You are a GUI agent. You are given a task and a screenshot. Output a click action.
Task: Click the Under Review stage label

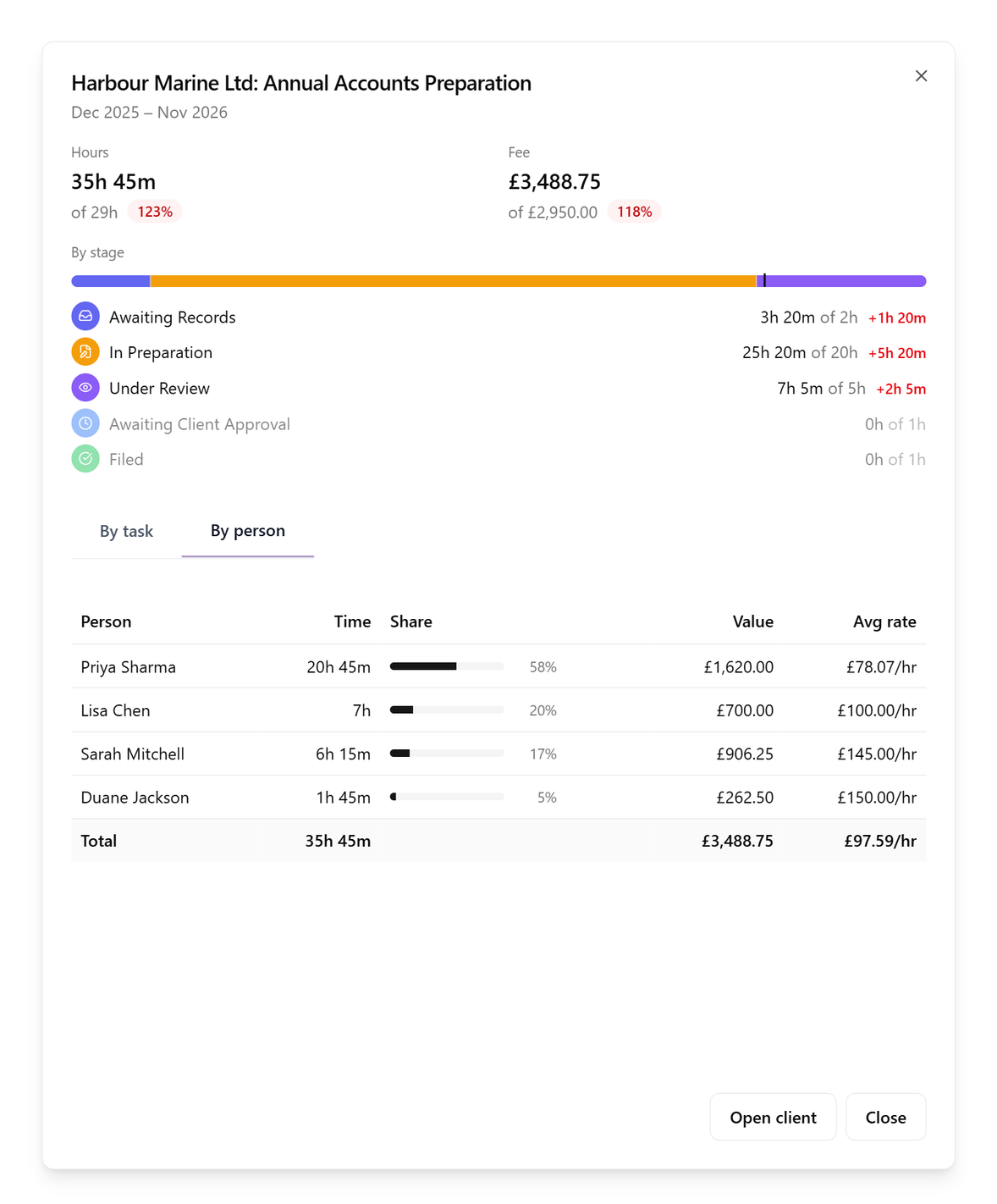159,389
